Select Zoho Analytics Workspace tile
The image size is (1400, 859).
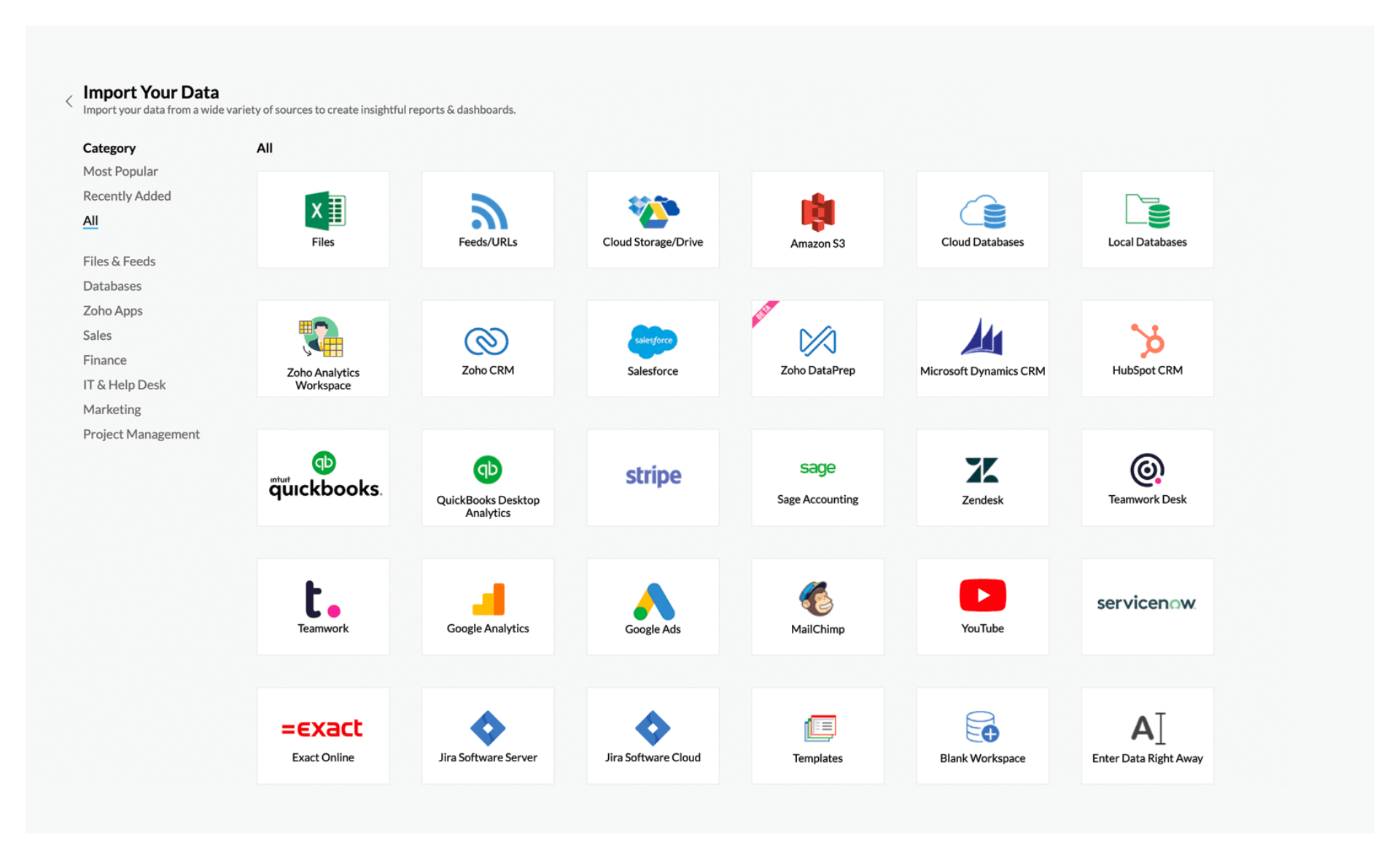point(323,349)
